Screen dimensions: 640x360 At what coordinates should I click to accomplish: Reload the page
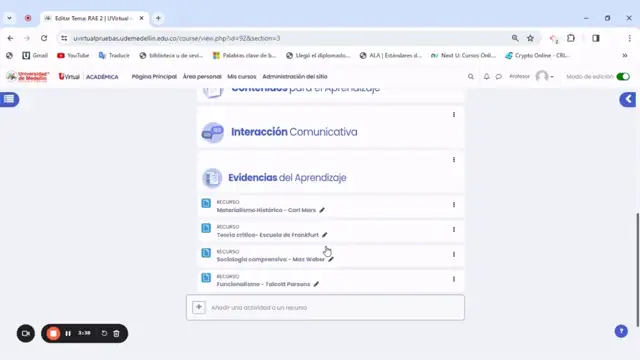44,38
